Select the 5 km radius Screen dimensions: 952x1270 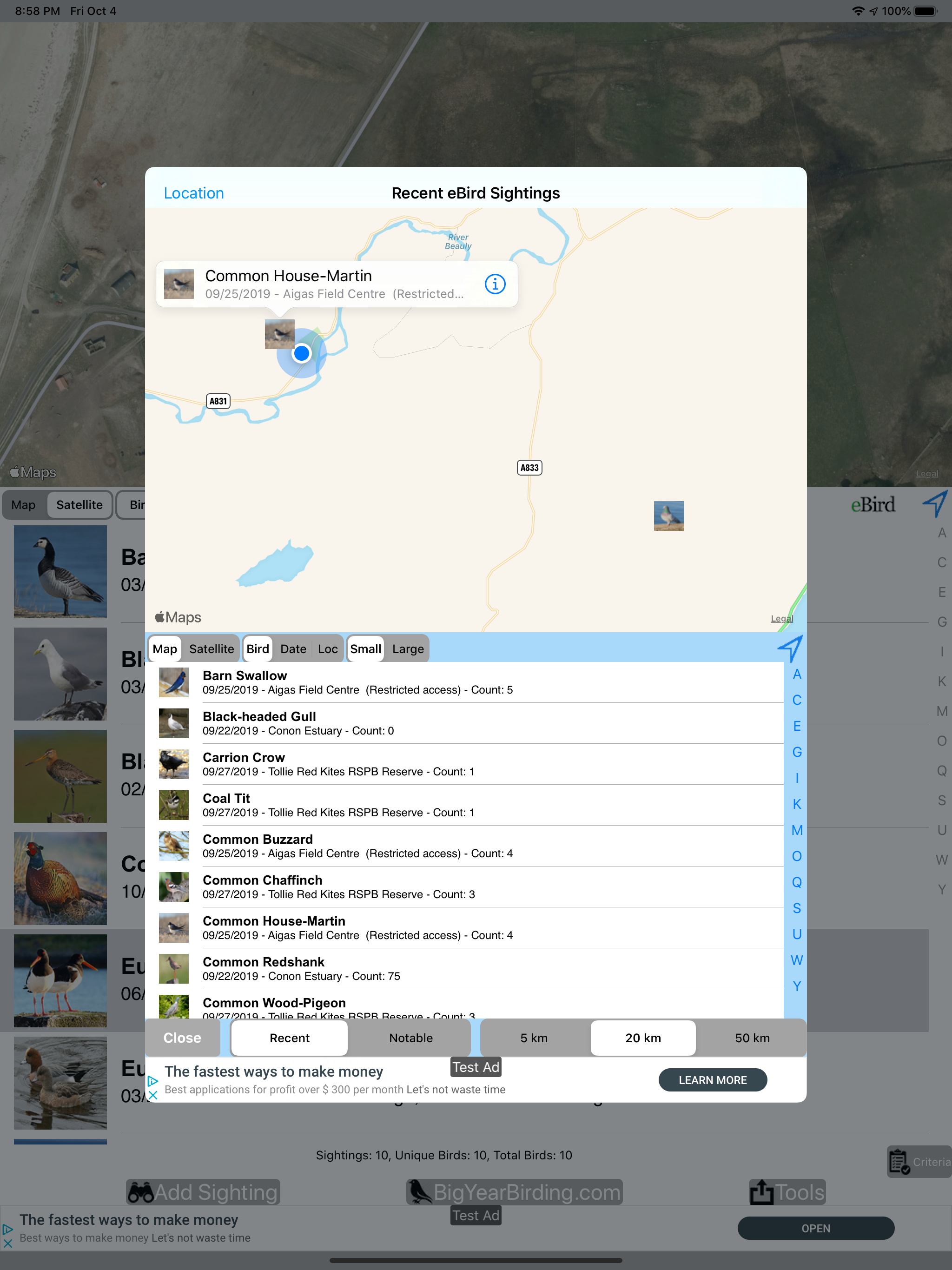[534, 1038]
